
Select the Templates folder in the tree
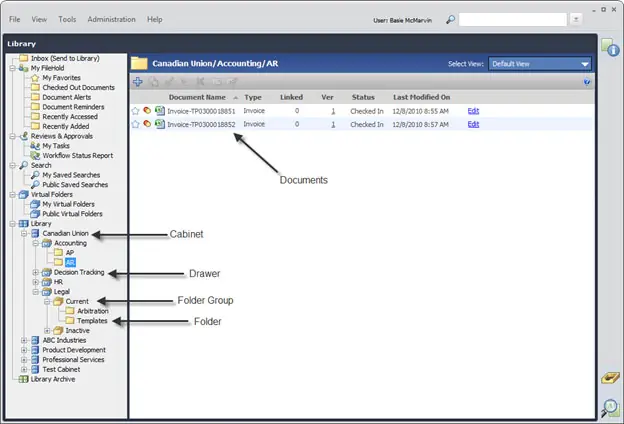(x=92, y=320)
